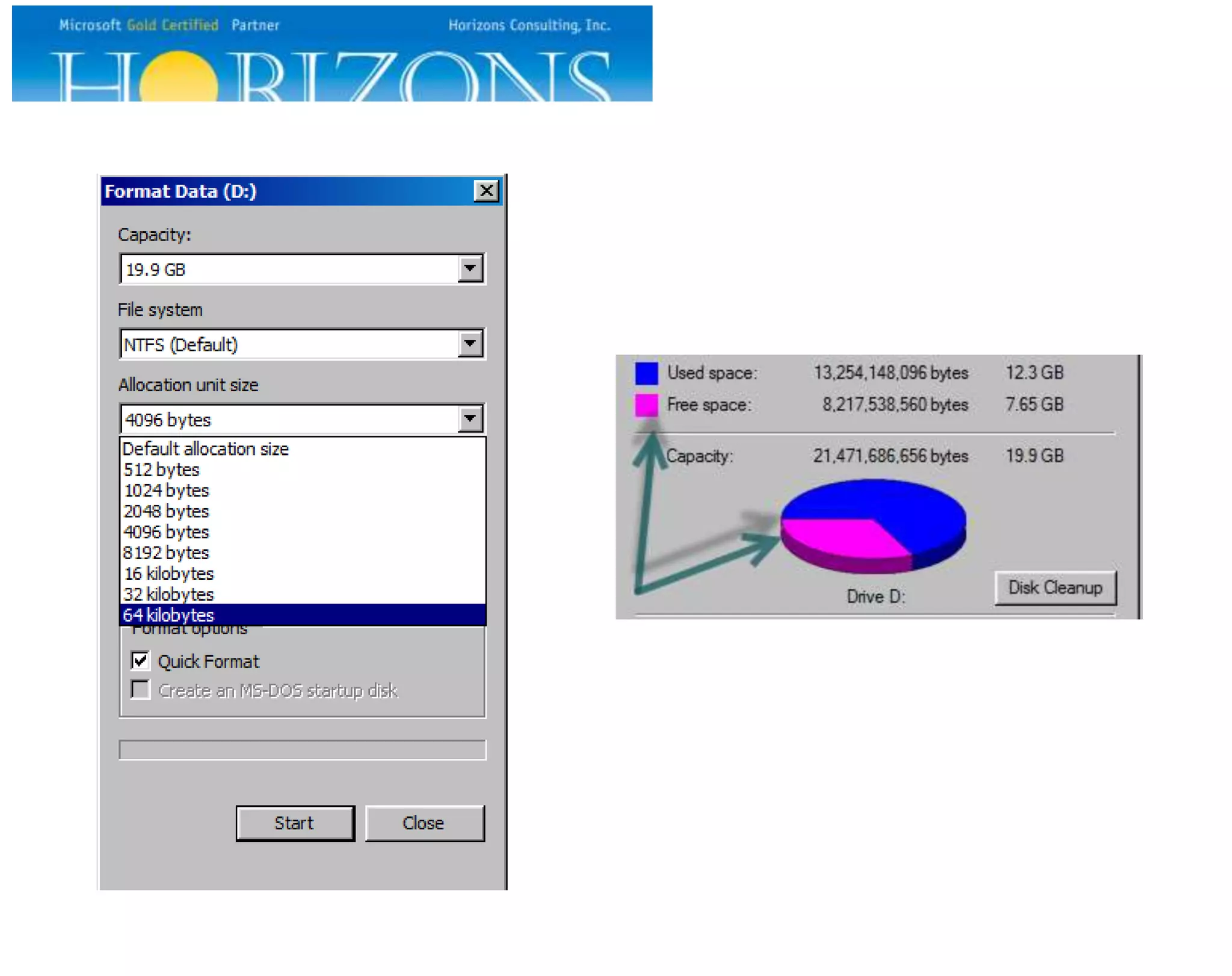Choose 512 bytes allocation size
The height and width of the screenshot is (976, 1232).
(x=161, y=470)
